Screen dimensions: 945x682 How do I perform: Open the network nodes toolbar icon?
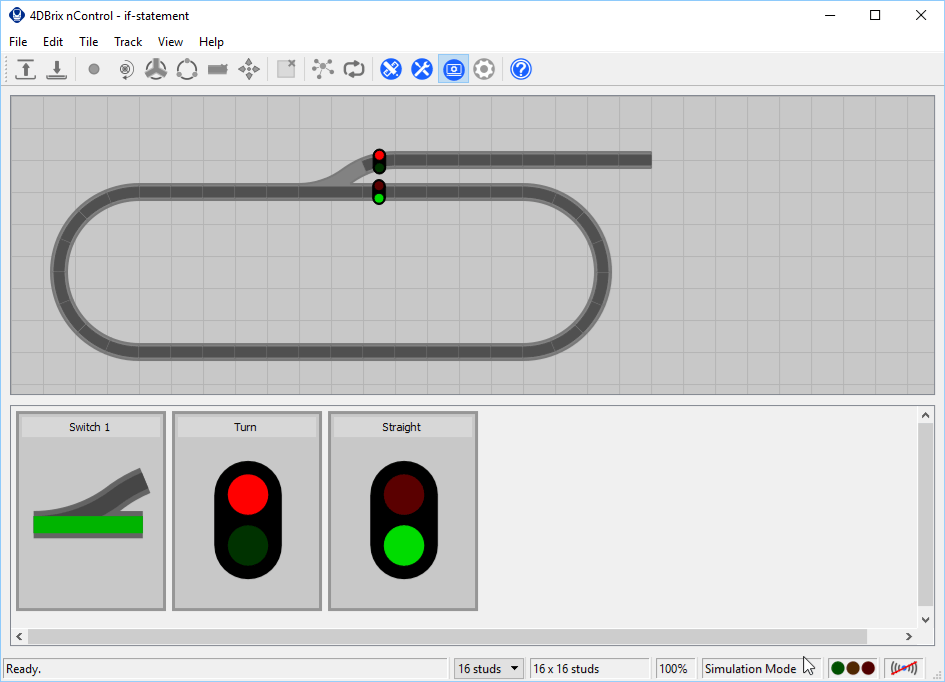(323, 69)
